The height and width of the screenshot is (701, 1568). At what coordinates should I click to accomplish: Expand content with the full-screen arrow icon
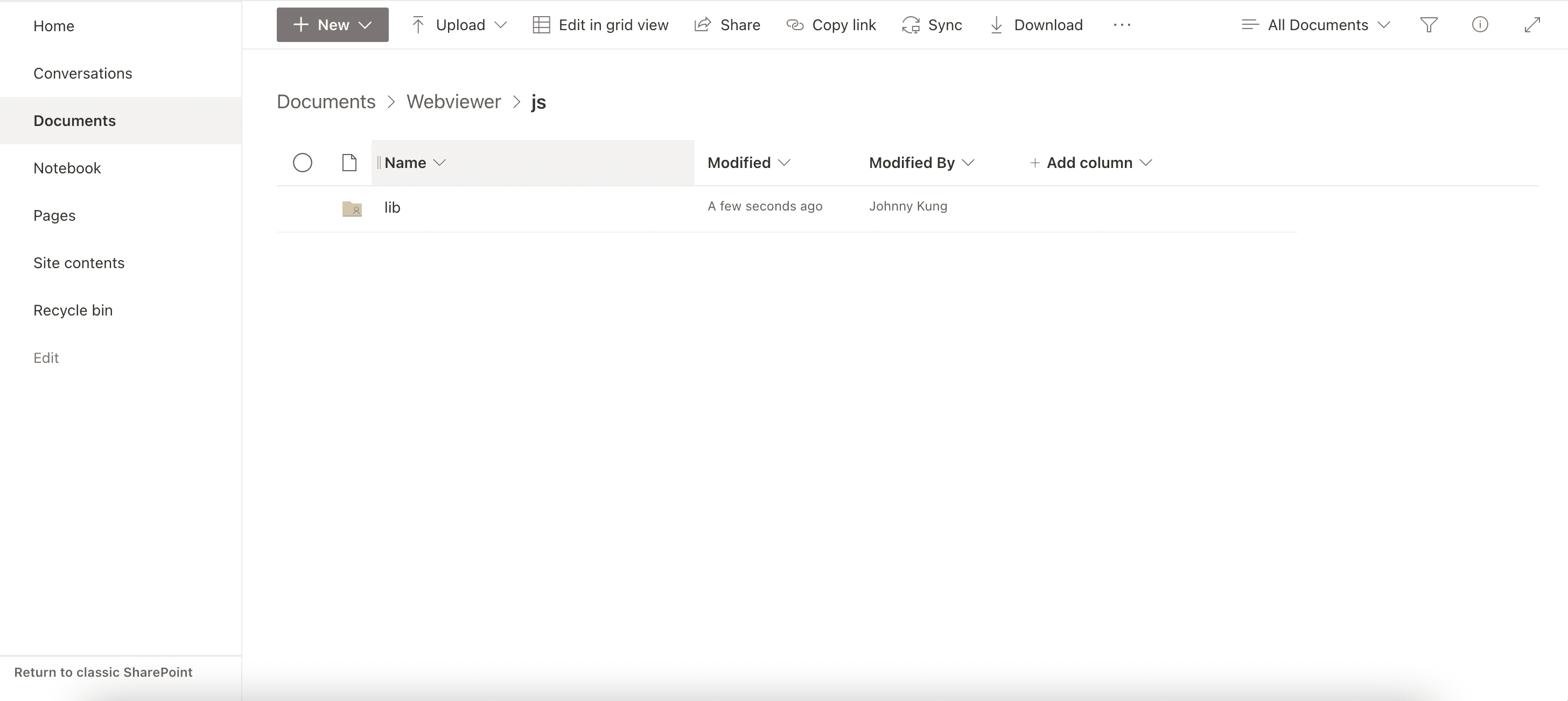(1531, 25)
